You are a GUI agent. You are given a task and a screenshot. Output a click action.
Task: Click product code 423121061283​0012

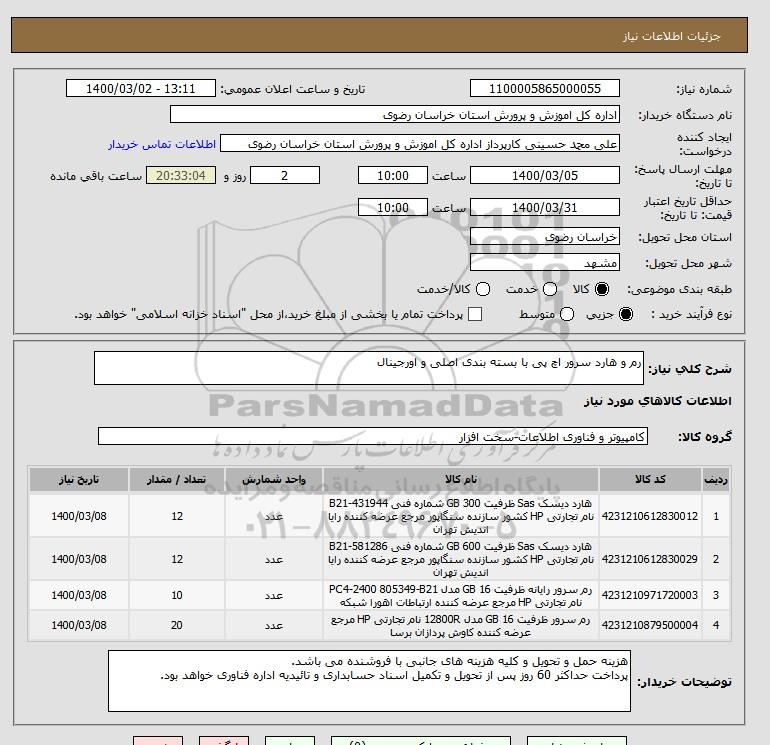[x=650, y=516]
